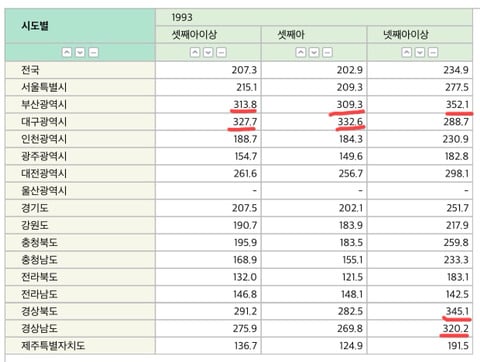Select the 울산광역시 row label
The image size is (480, 362).
44,191
